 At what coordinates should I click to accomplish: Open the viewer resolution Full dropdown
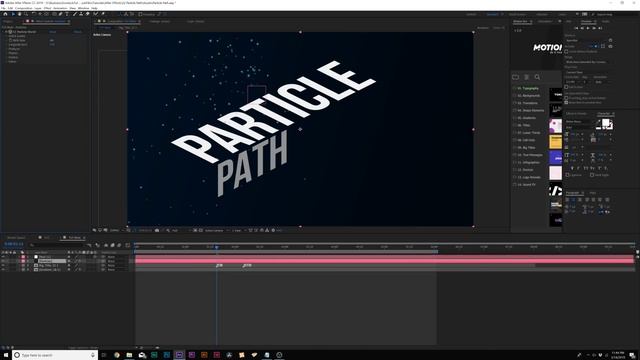click(177, 230)
